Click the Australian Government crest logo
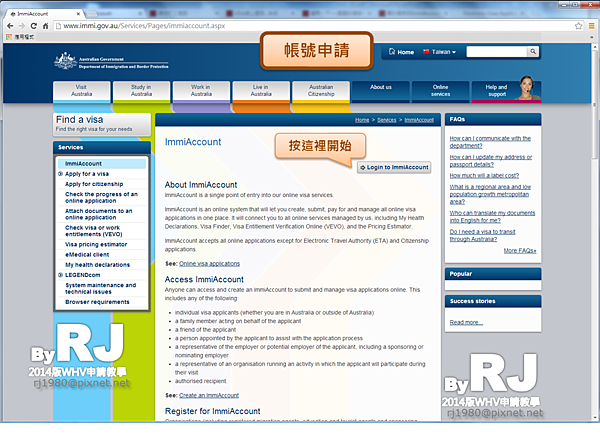 [66, 60]
